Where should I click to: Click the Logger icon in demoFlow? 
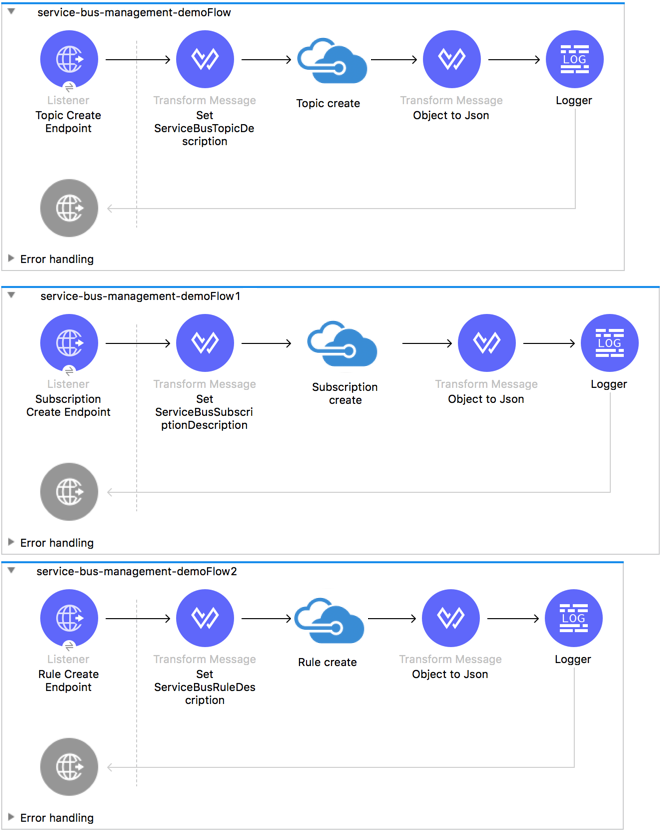(574, 60)
